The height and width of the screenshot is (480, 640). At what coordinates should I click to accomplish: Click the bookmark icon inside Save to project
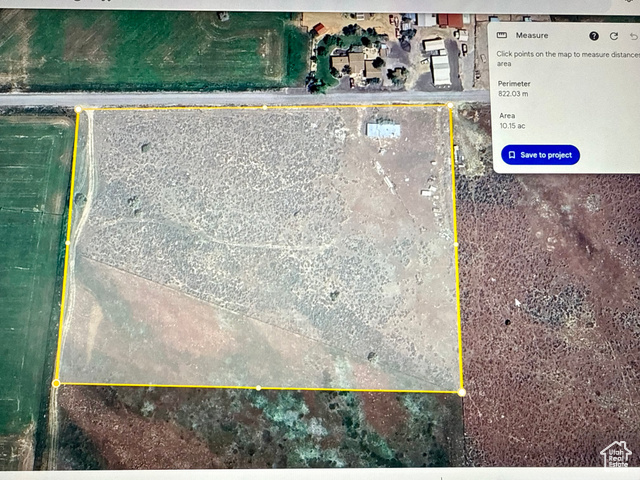click(x=512, y=155)
